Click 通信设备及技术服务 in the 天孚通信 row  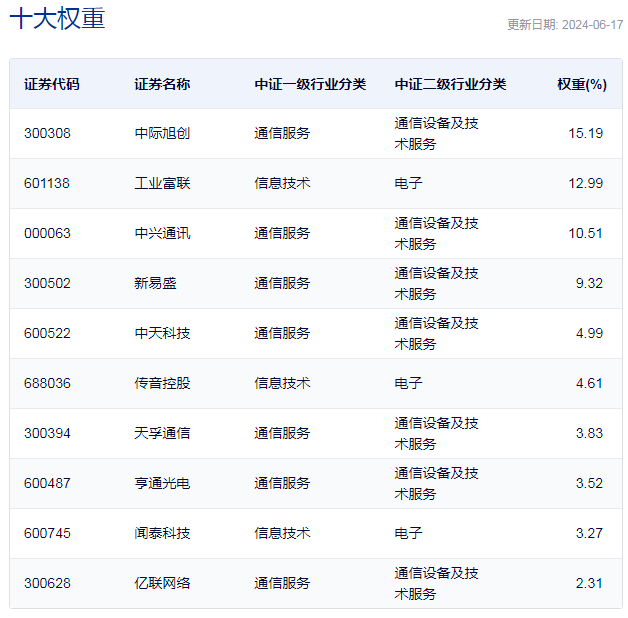click(x=437, y=433)
